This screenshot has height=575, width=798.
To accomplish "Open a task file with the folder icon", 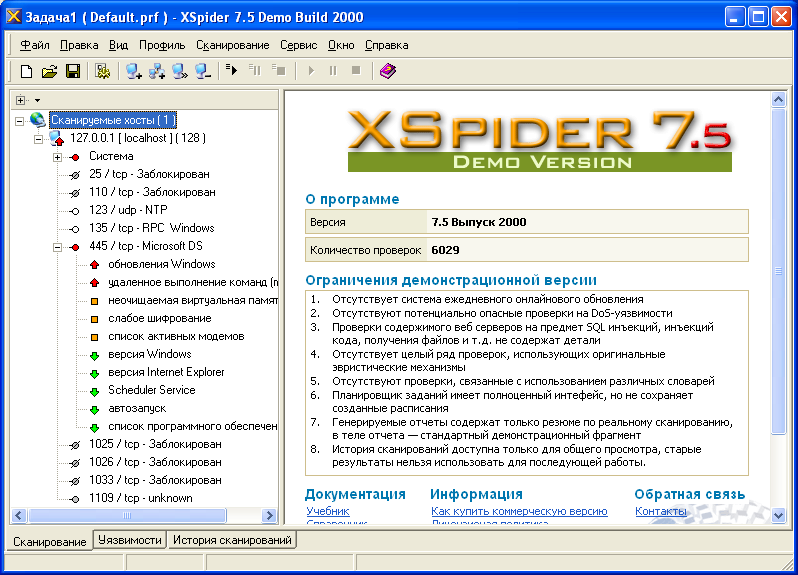I will [49, 71].
